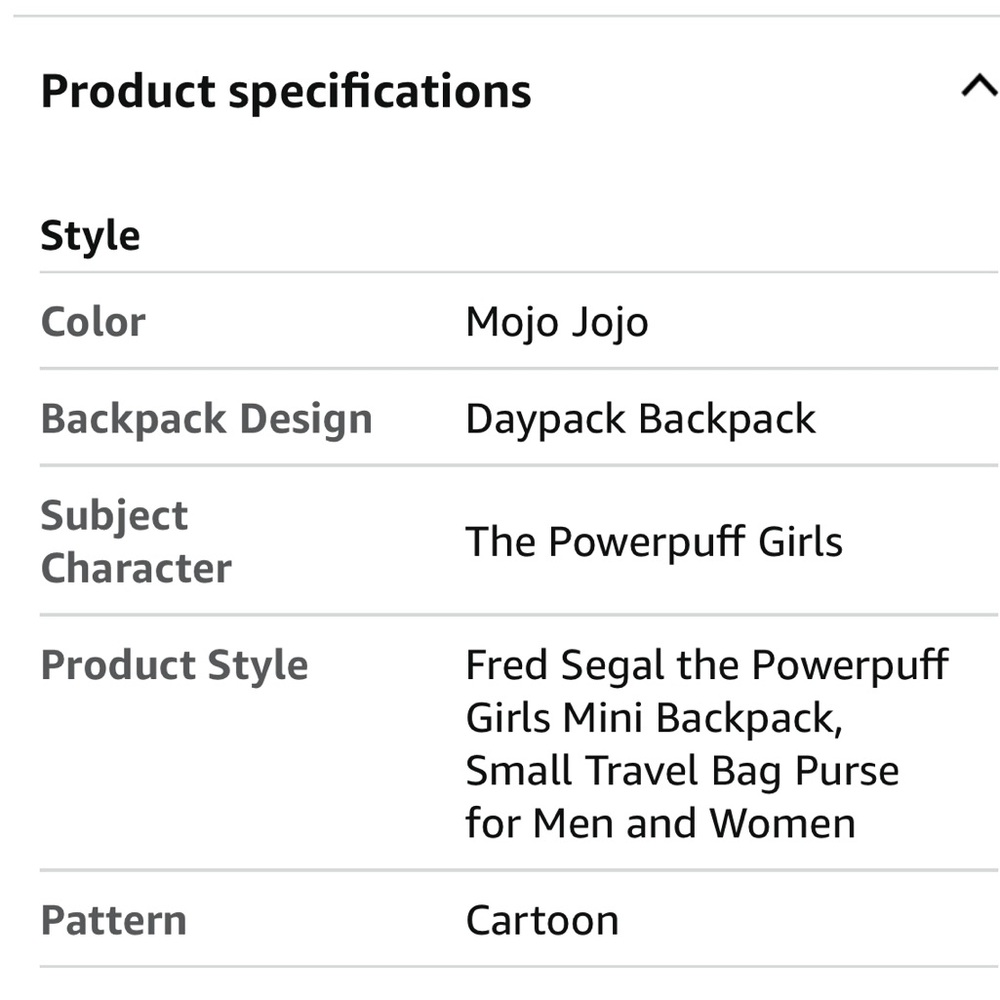Click the text 'for Men and Women'

tap(660, 824)
